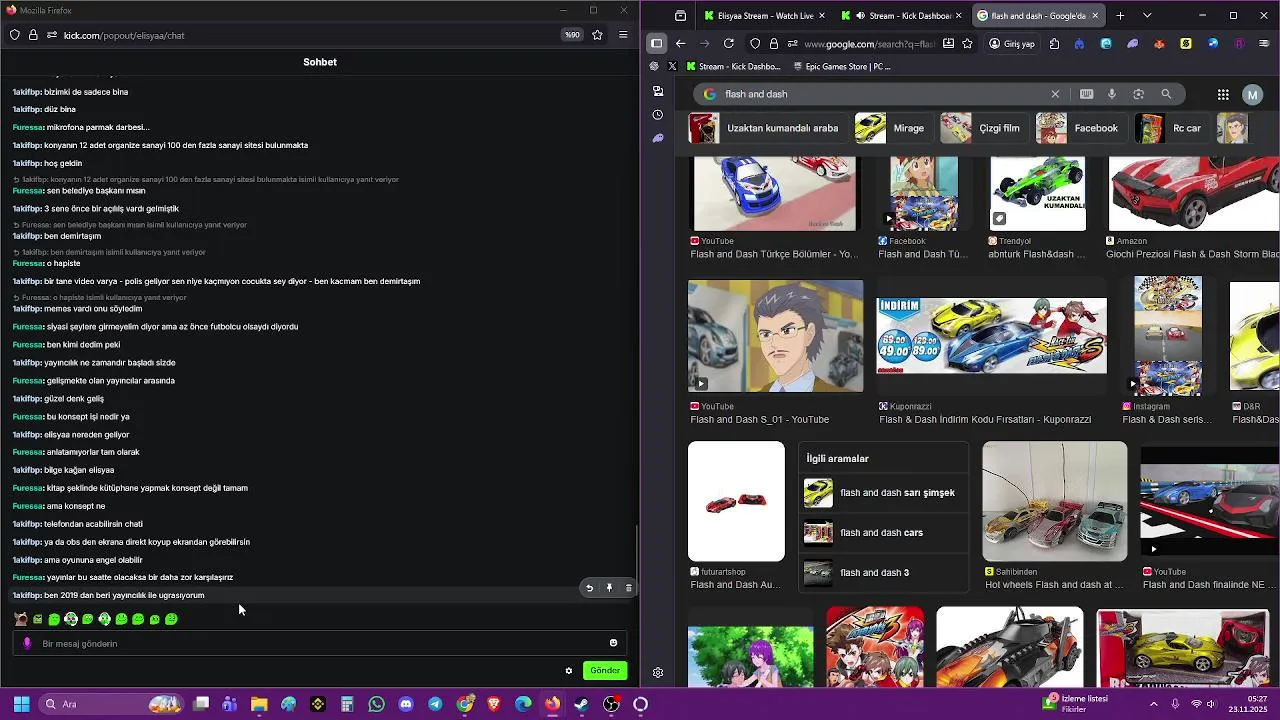Viewport: 1280px width, 720px height.
Task: Open futurartshop red car image
Action: [736, 501]
